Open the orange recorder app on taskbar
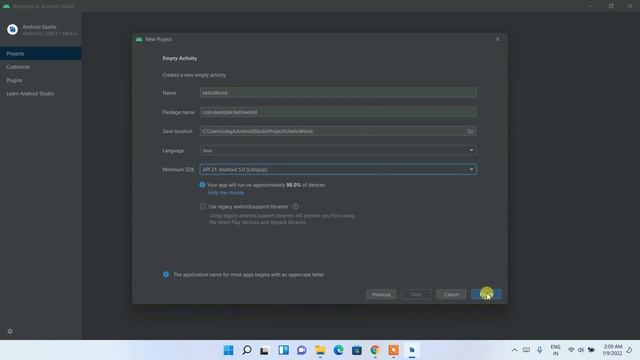The image size is (640, 360). tap(393, 350)
